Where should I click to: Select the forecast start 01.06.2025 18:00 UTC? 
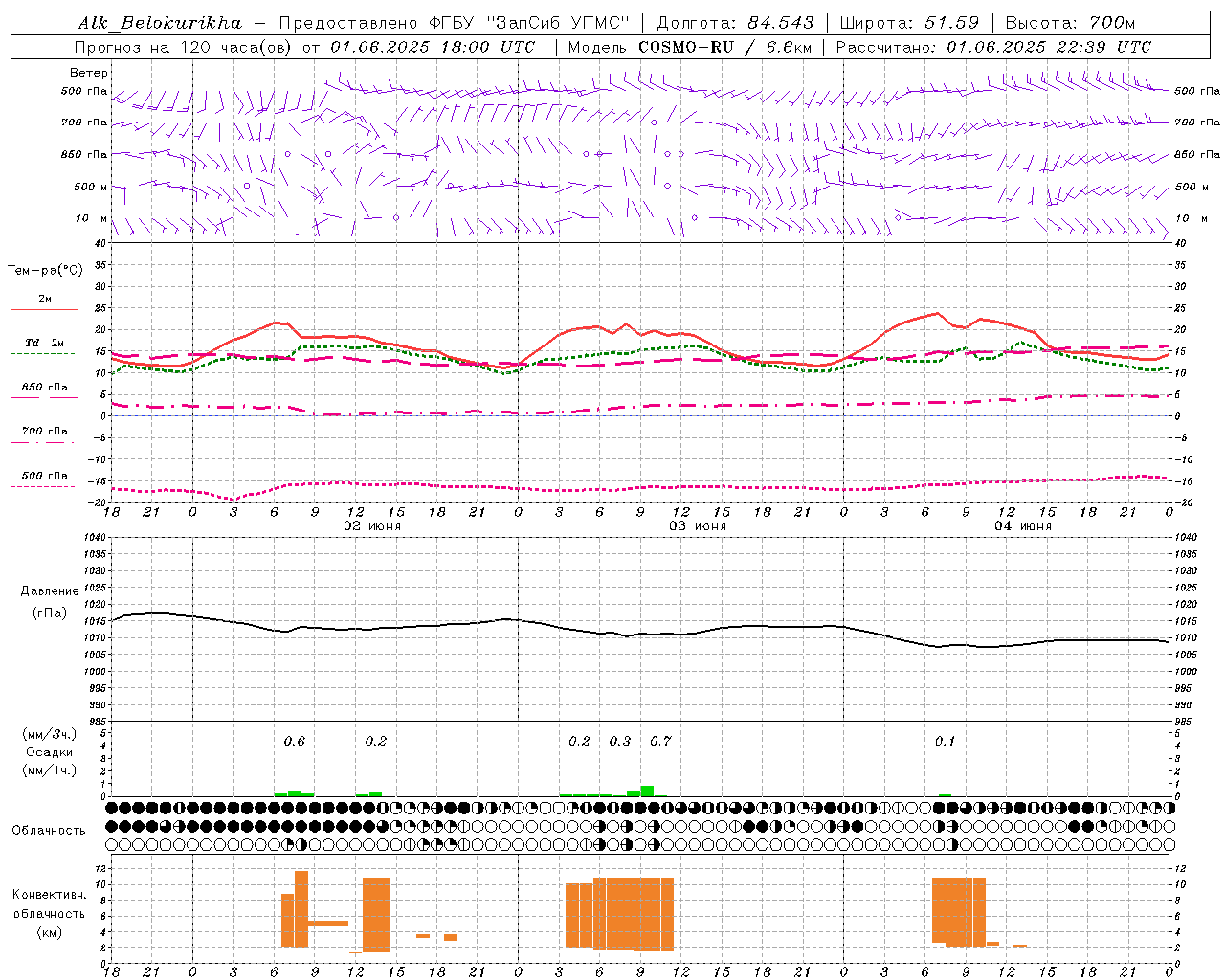(x=432, y=47)
